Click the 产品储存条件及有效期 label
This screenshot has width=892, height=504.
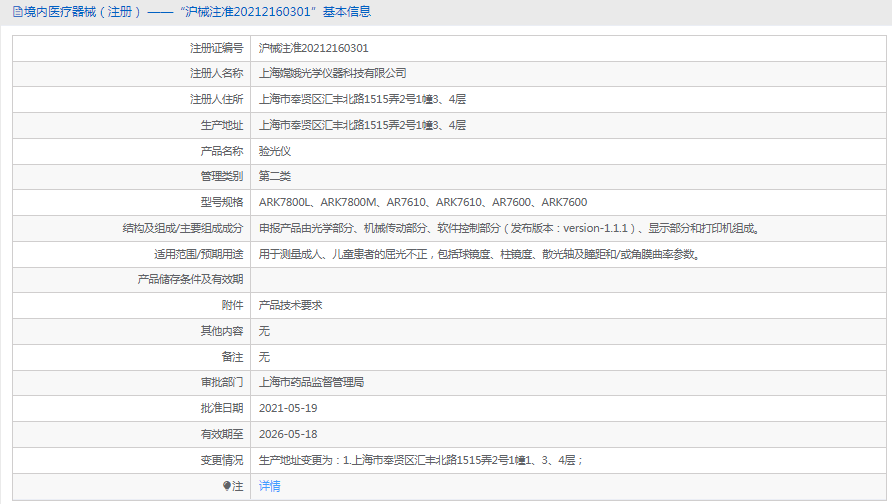tap(190, 279)
